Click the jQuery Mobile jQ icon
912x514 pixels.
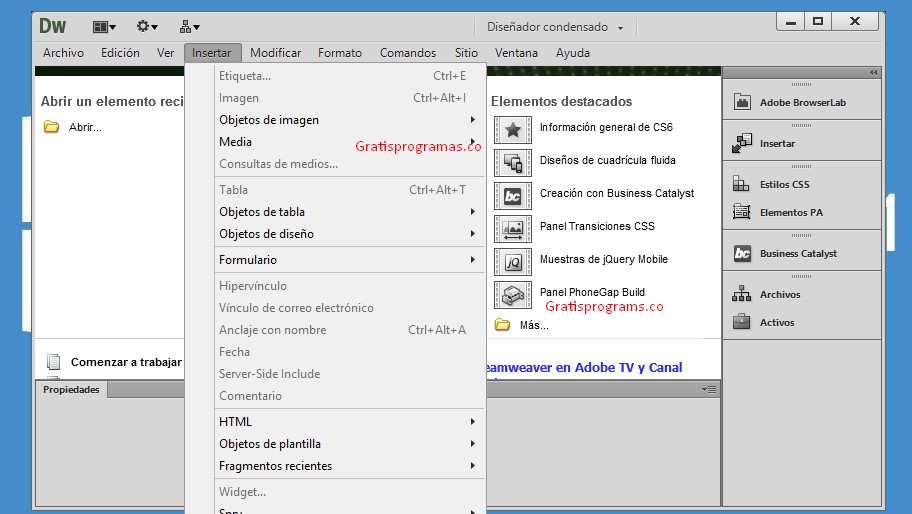point(512,262)
